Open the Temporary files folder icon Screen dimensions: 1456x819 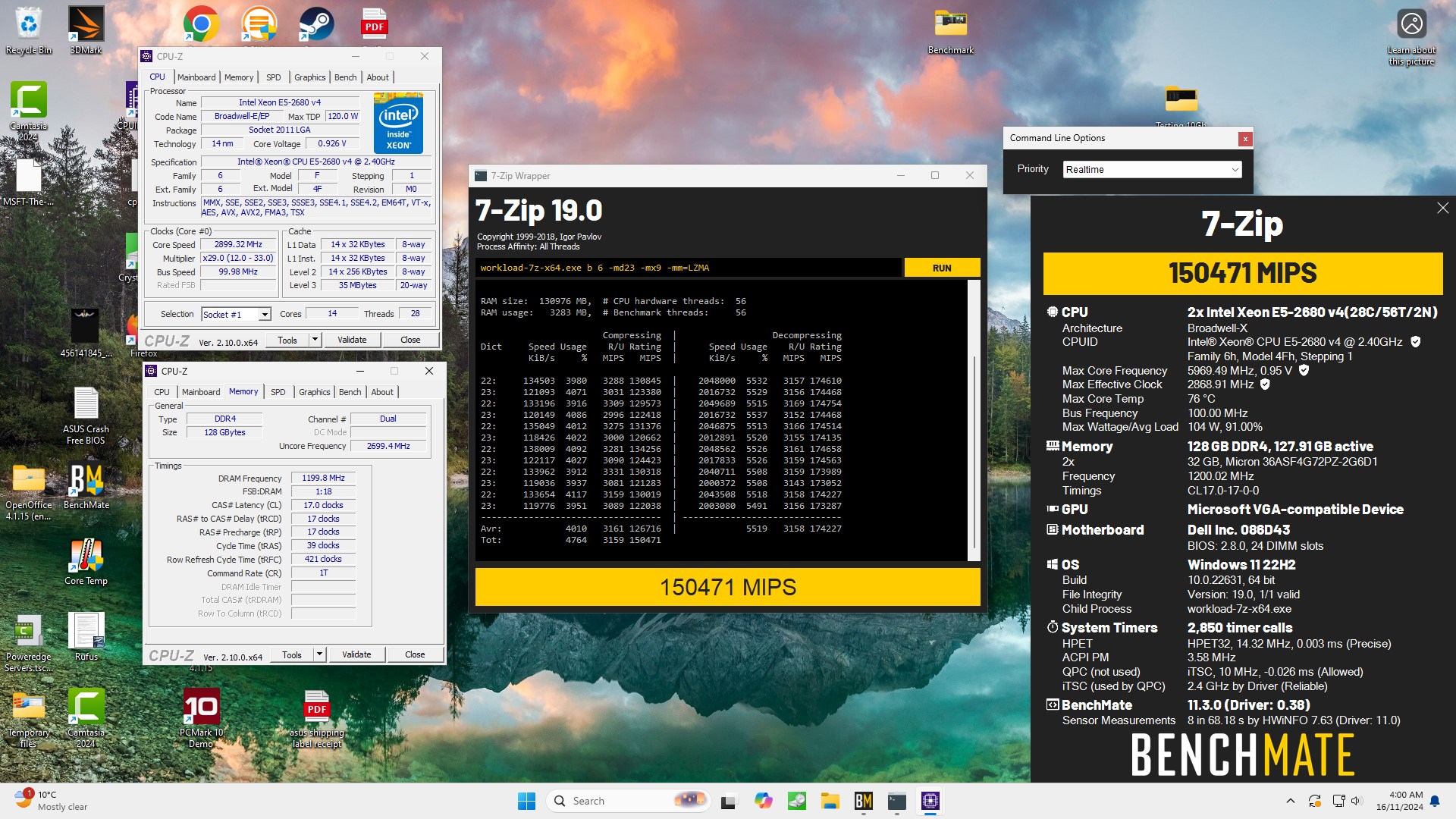29,718
